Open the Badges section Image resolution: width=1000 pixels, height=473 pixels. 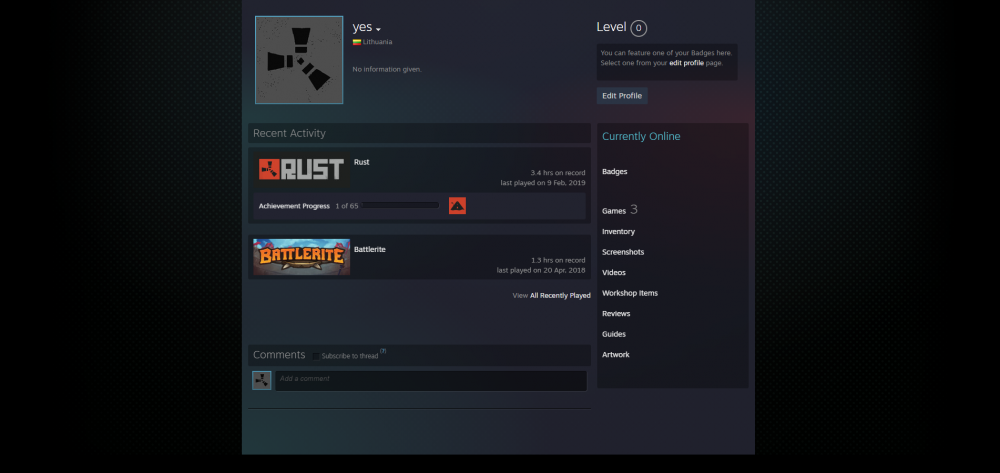click(x=615, y=171)
